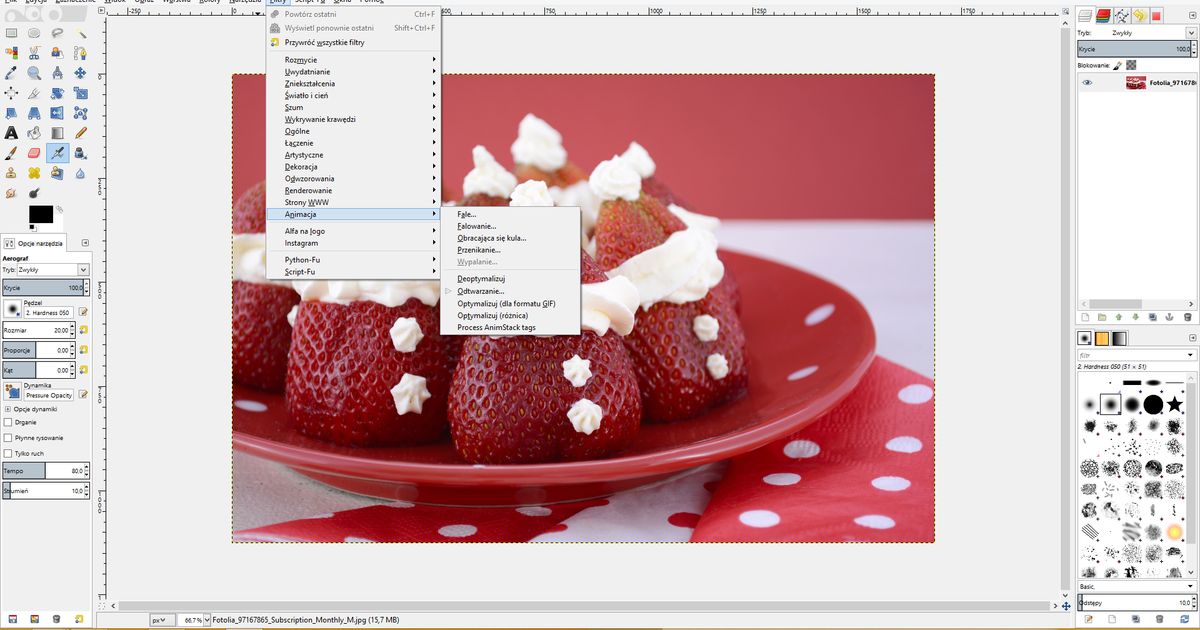
Task: Open the Channels tab in the right dock
Action: click(x=1104, y=15)
